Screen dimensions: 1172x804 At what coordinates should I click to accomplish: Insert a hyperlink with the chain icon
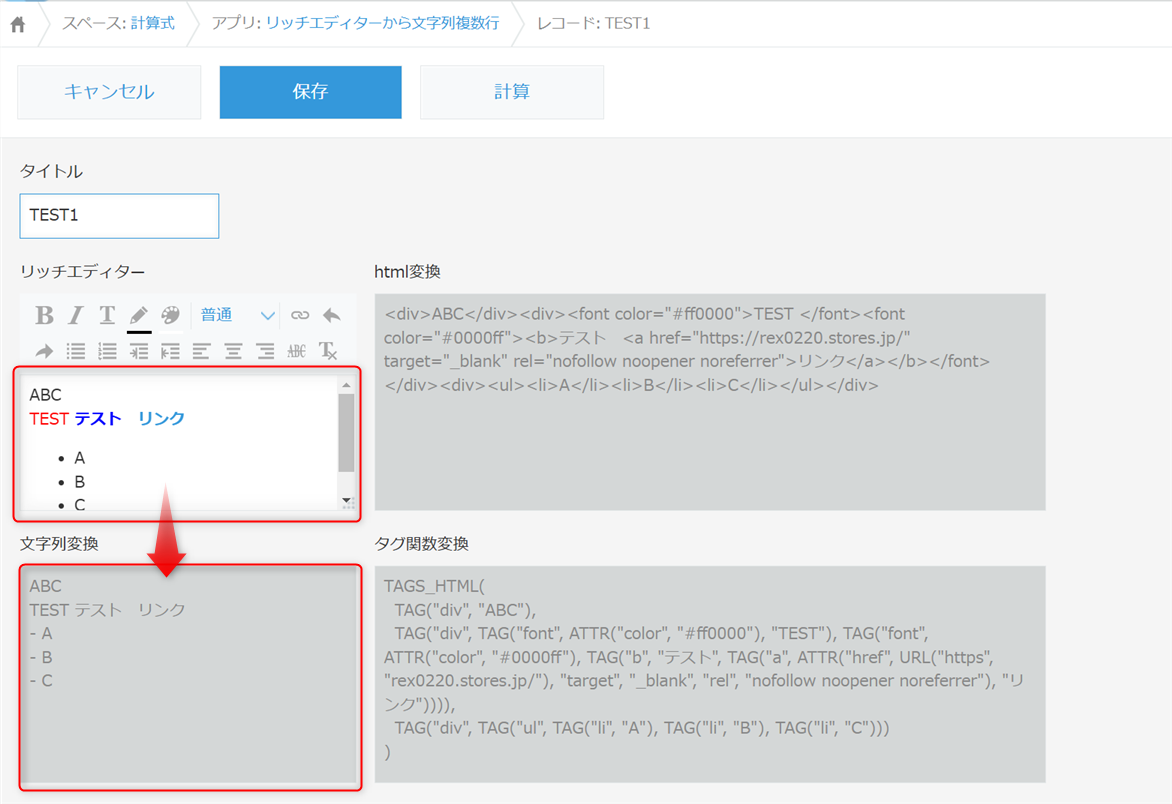(x=300, y=315)
